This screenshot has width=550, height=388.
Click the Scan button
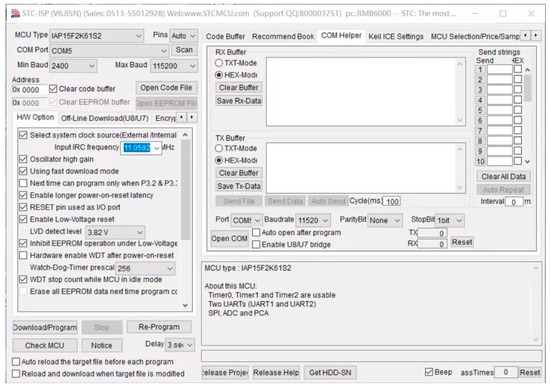184,50
